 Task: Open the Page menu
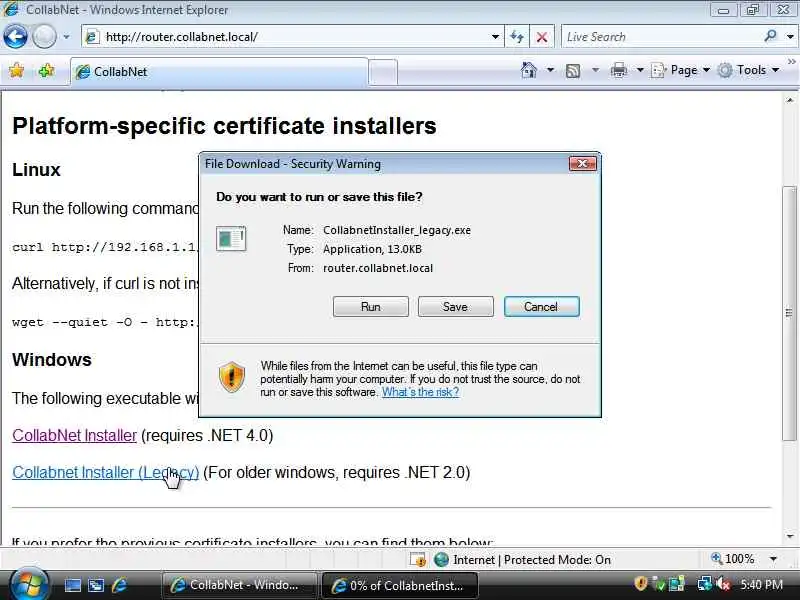point(681,70)
